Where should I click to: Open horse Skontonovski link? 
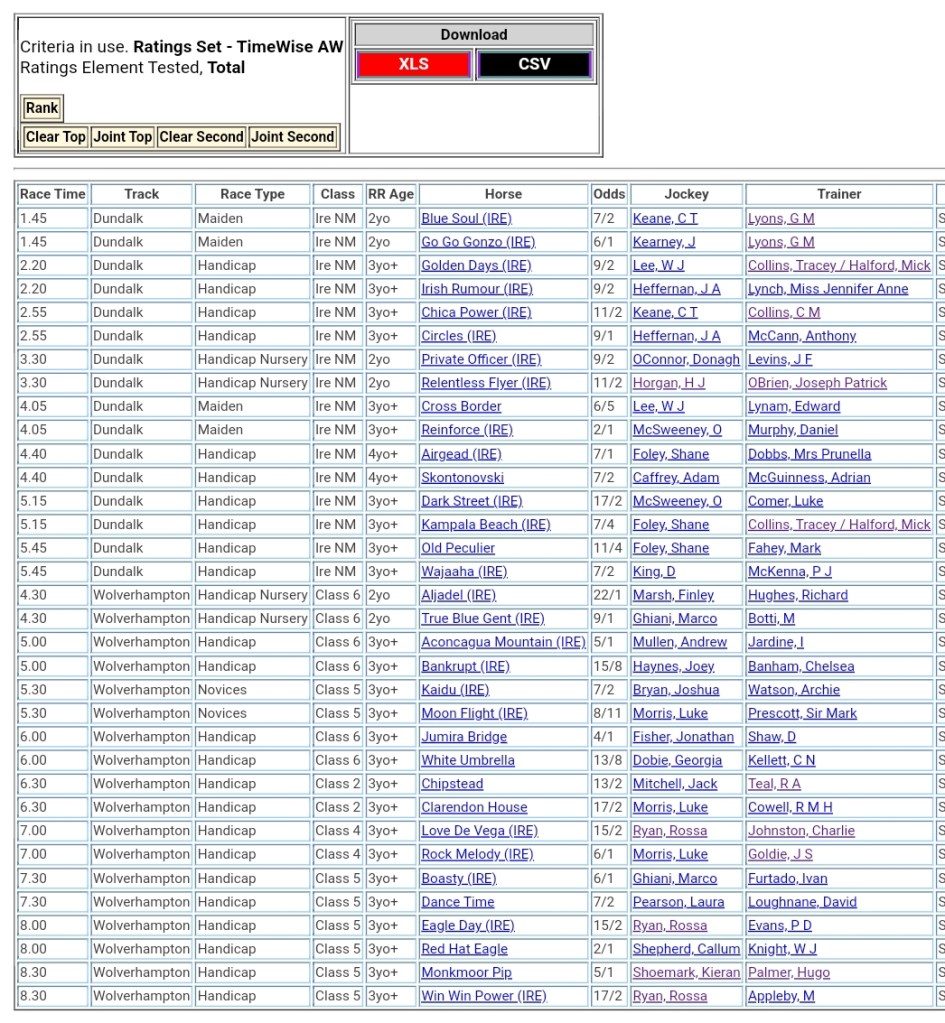[x=462, y=478]
